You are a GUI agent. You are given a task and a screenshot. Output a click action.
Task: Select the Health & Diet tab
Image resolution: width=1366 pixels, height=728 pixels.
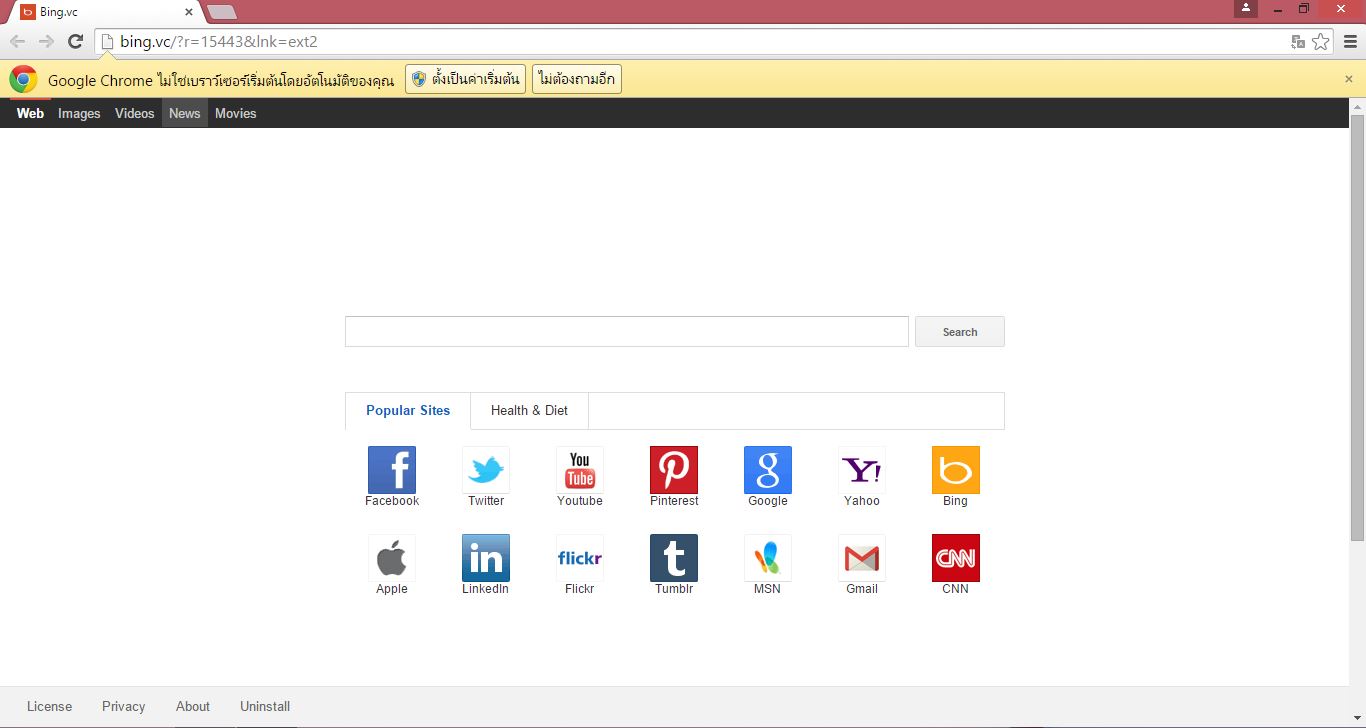(x=529, y=411)
